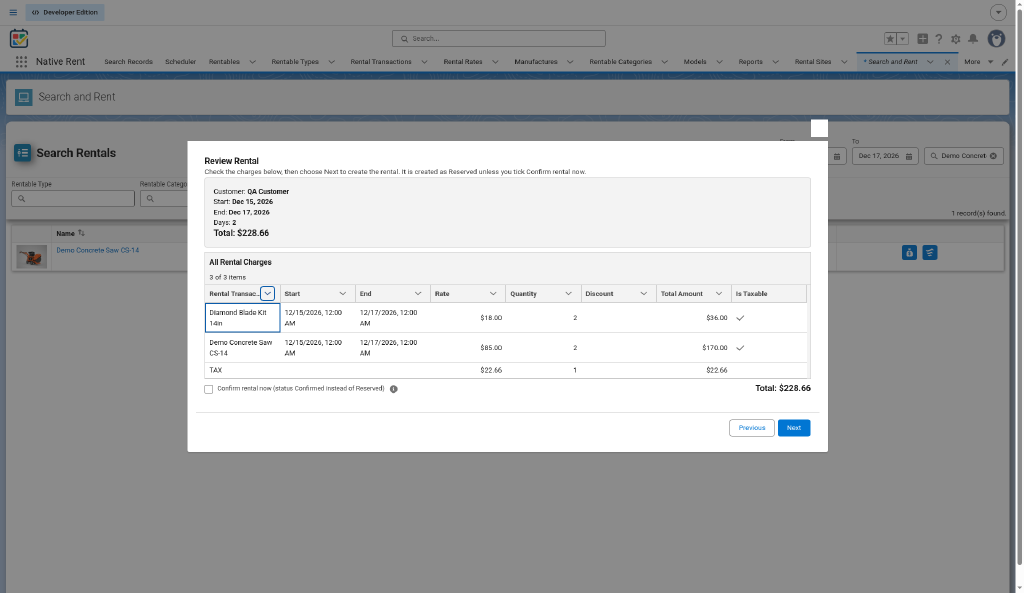Click the global Search input field
Viewport: 1024px width, 593px height.
[499, 39]
